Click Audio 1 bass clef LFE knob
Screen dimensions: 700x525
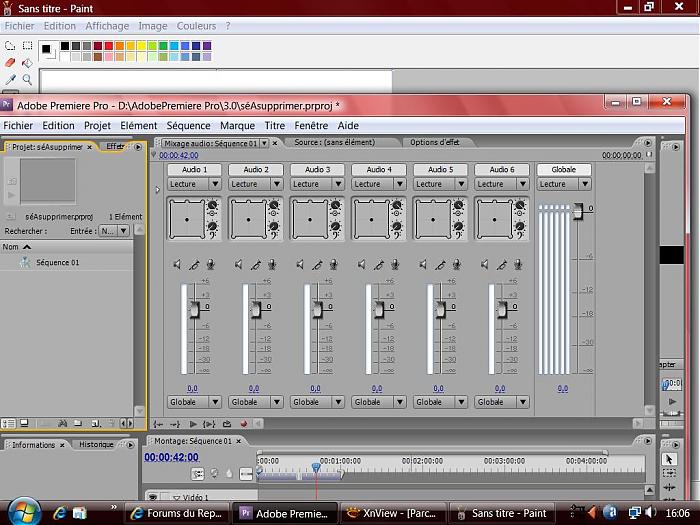(212, 227)
